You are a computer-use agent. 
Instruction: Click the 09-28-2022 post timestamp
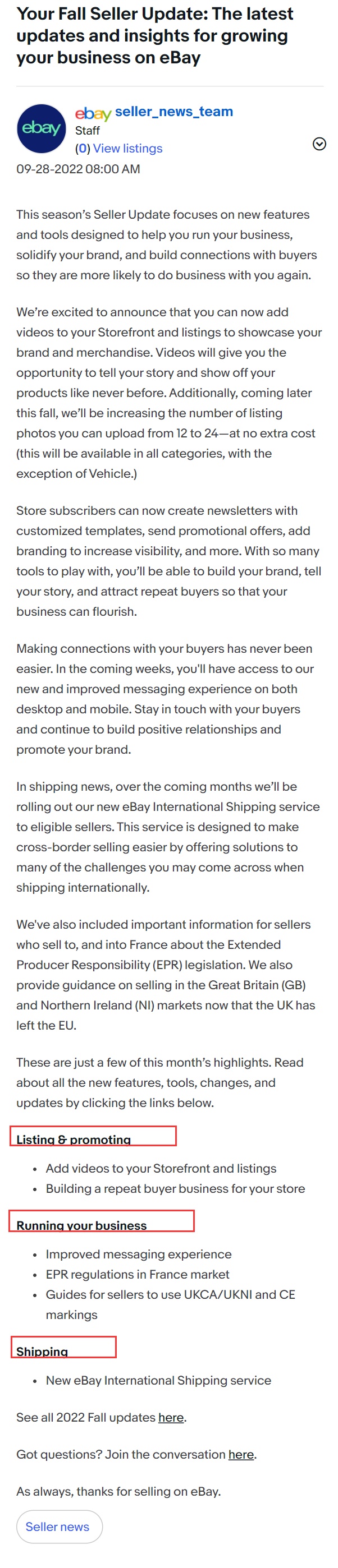coord(78,169)
